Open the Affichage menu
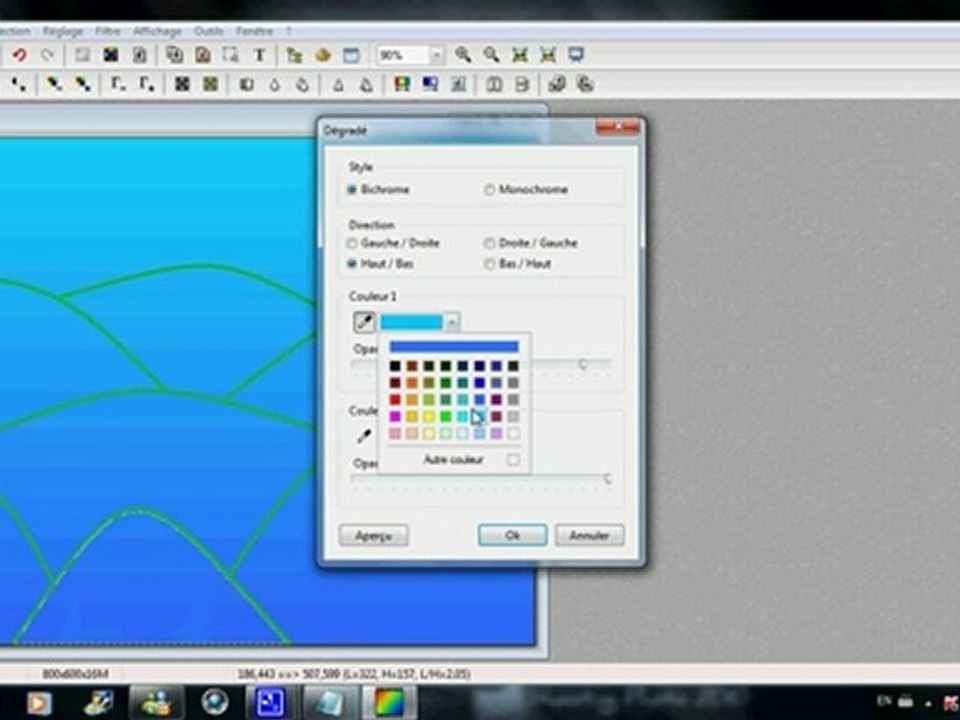The image size is (960, 720). coord(157,31)
